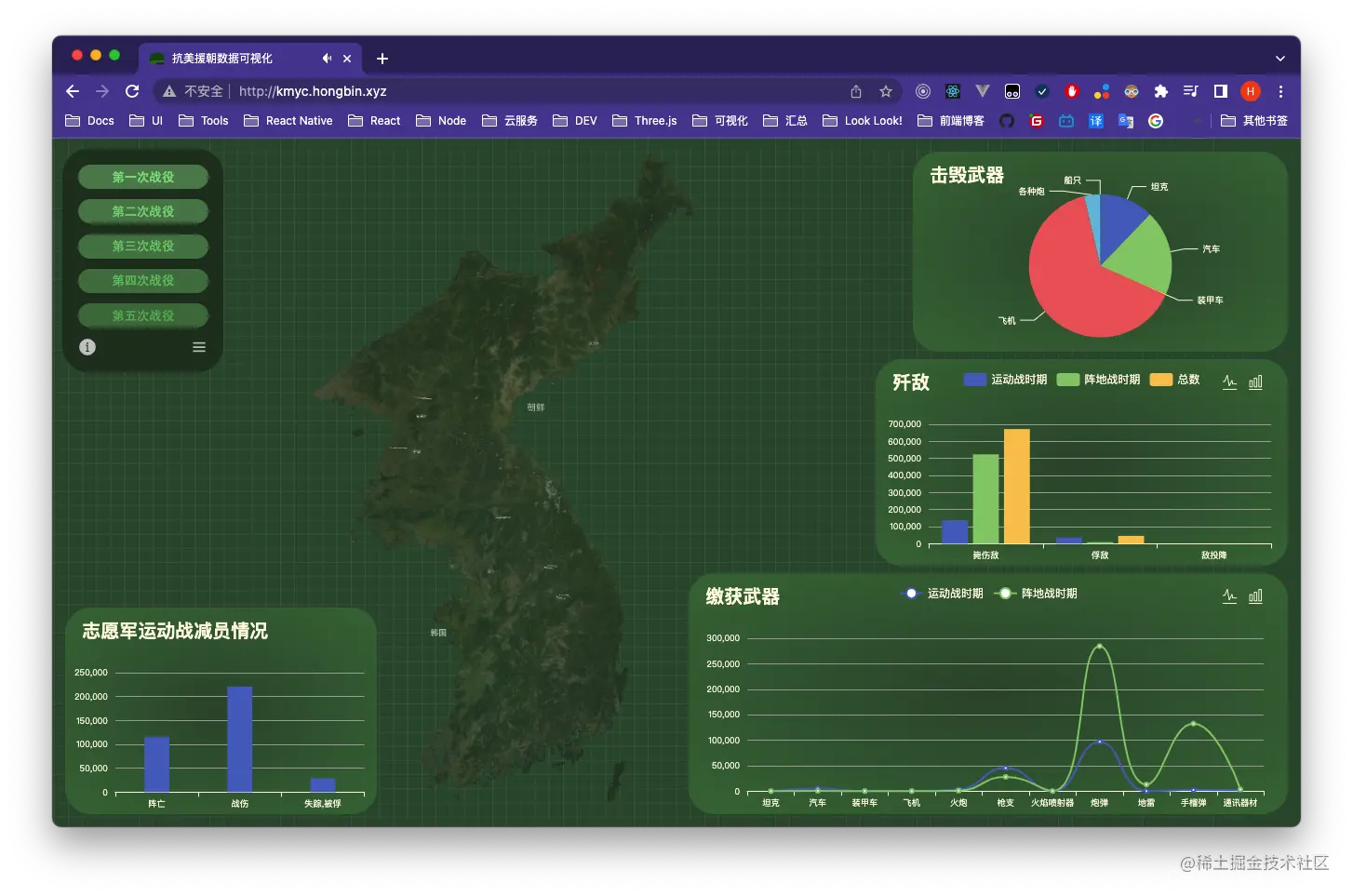This screenshot has width=1353, height=896.
Task: Open the info icon on campaign panel
Action: pos(87,346)
